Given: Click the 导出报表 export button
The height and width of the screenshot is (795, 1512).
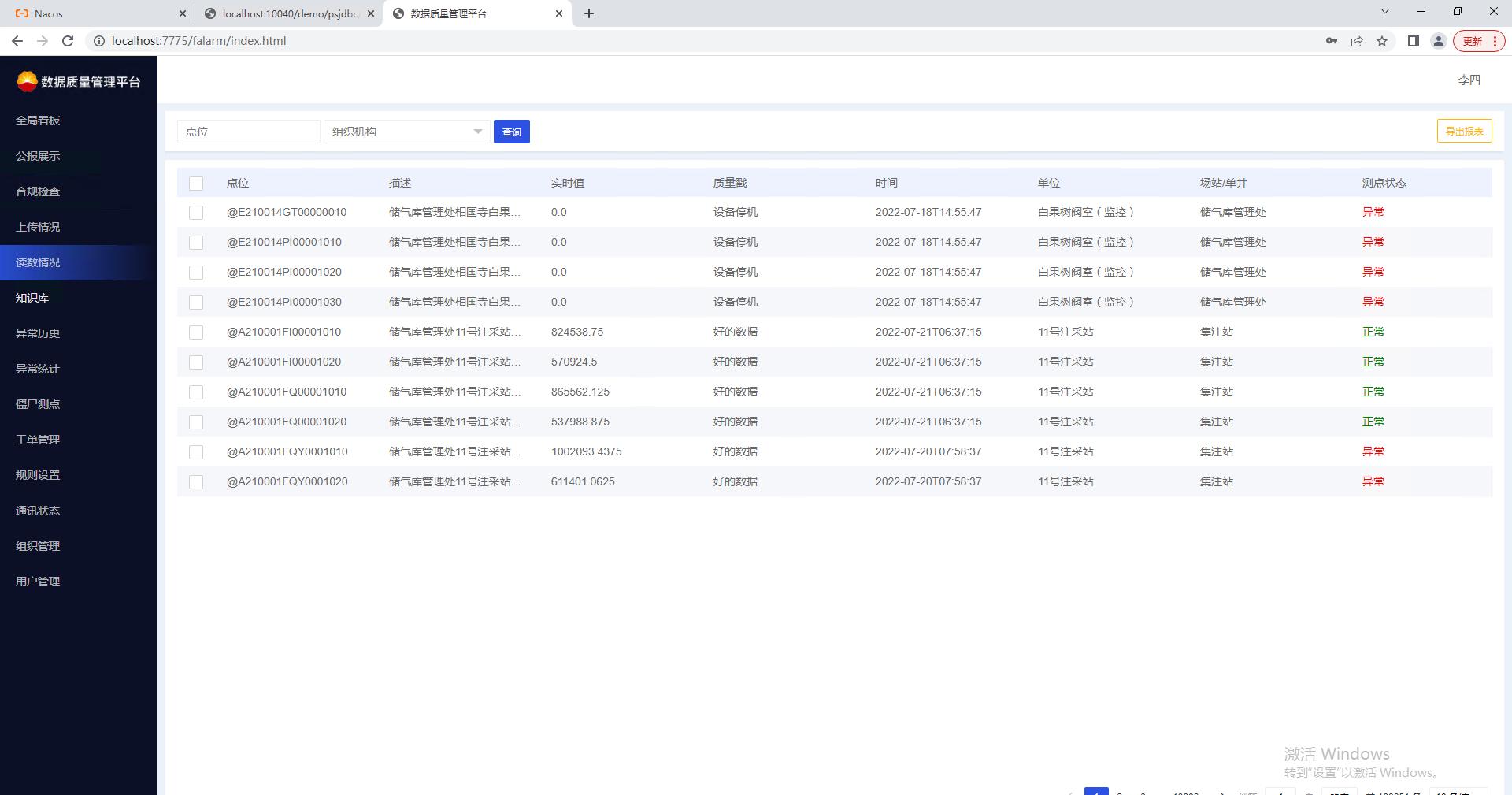Looking at the screenshot, I should click(1464, 131).
